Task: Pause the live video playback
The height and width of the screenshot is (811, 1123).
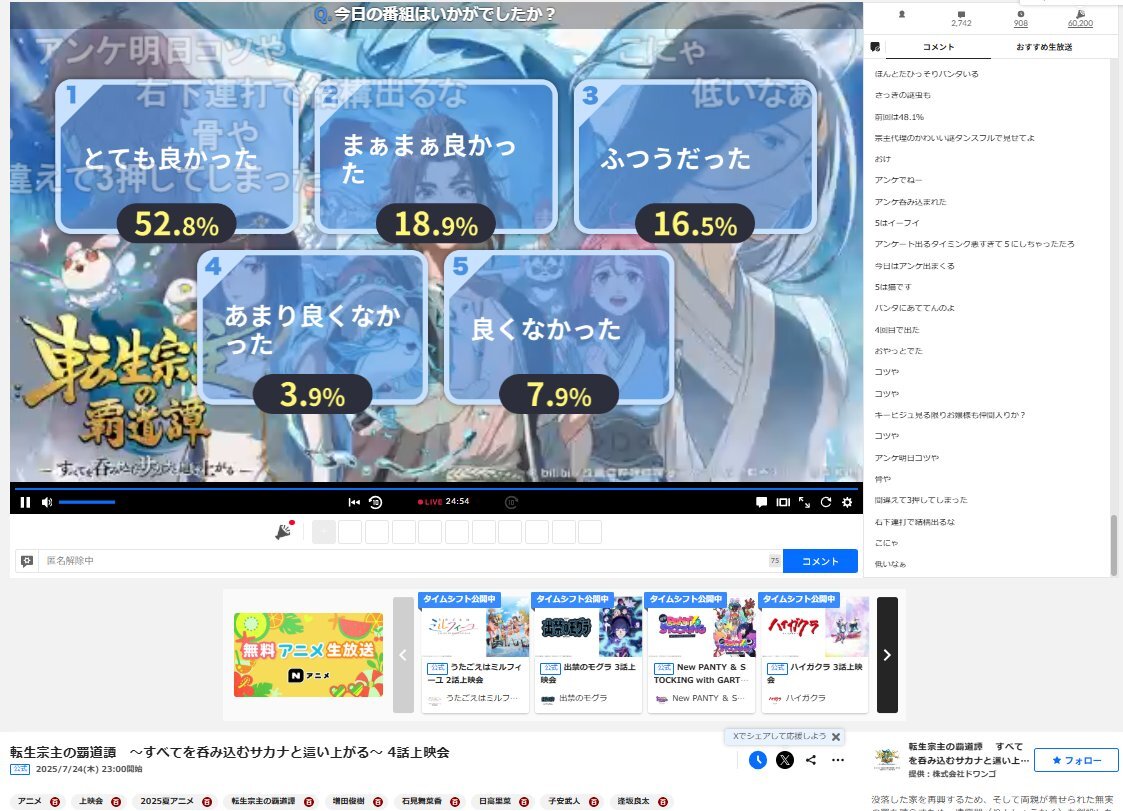Action: pos(25,502)
